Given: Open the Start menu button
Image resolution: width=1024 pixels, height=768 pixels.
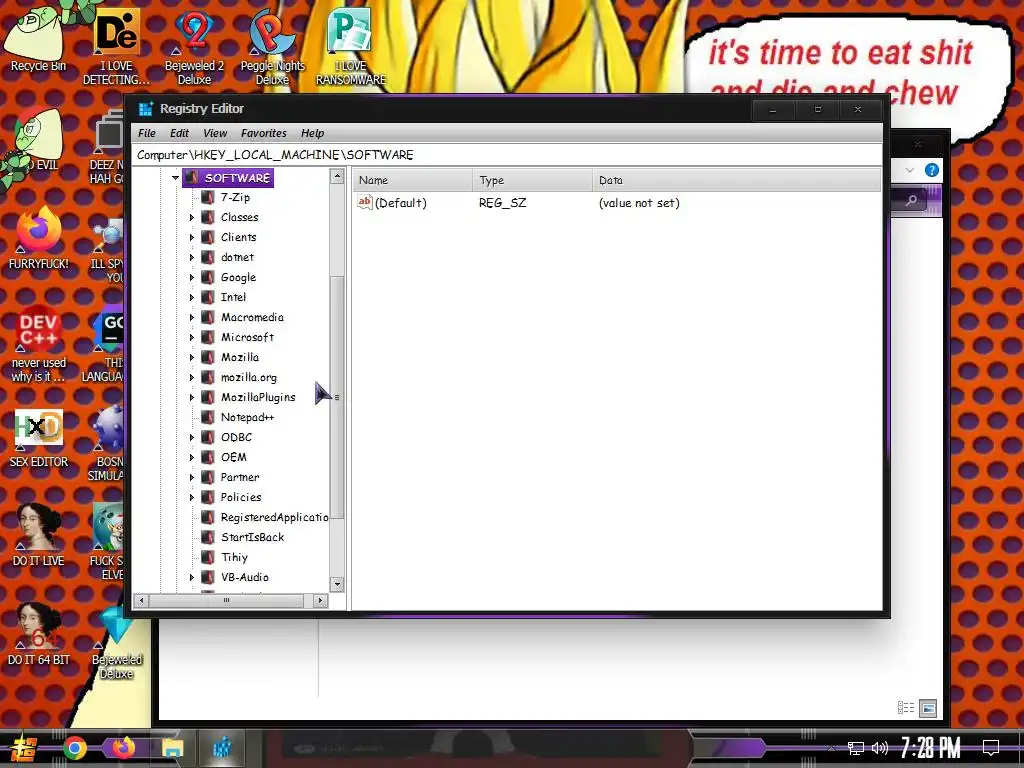Looking at the screenshot, I should tap(23, 748).
